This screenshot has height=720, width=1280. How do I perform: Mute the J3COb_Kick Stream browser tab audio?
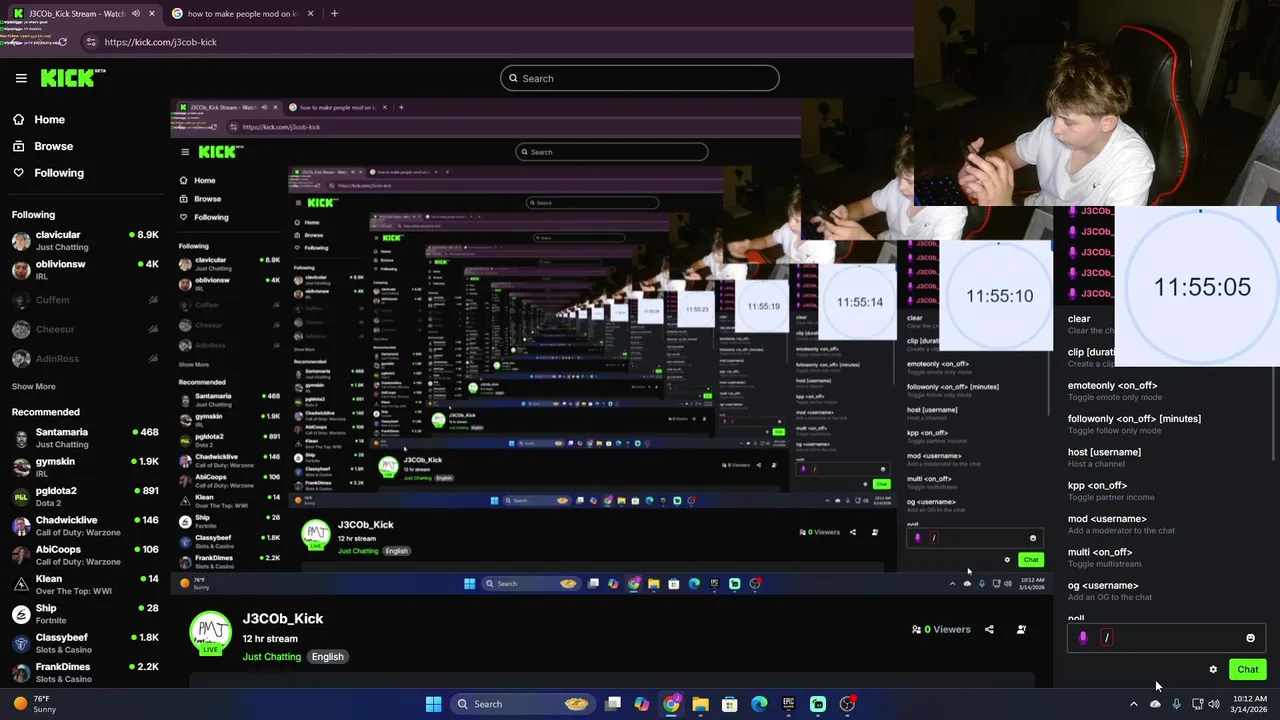pos(135,14)
